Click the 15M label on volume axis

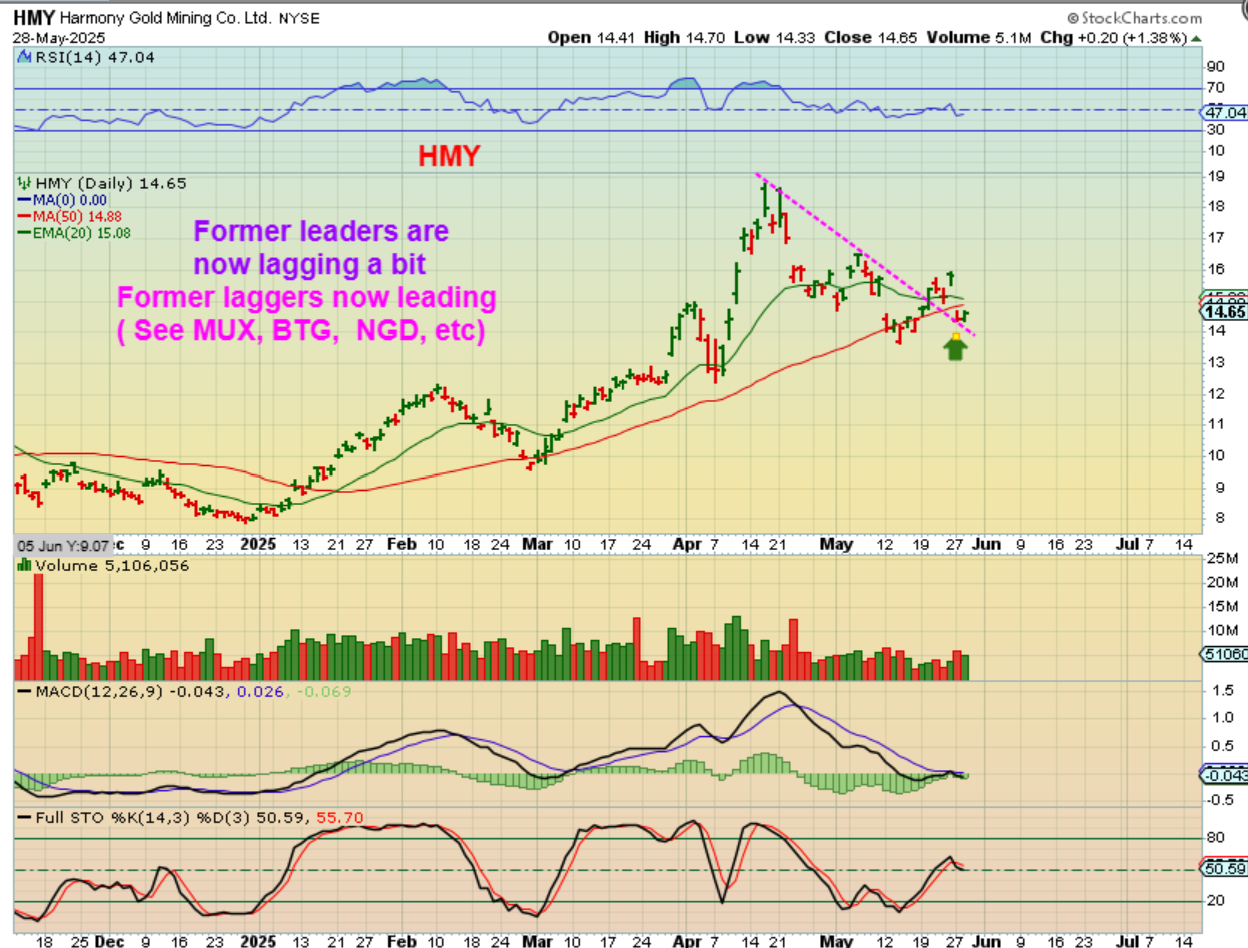point(1221,605)
